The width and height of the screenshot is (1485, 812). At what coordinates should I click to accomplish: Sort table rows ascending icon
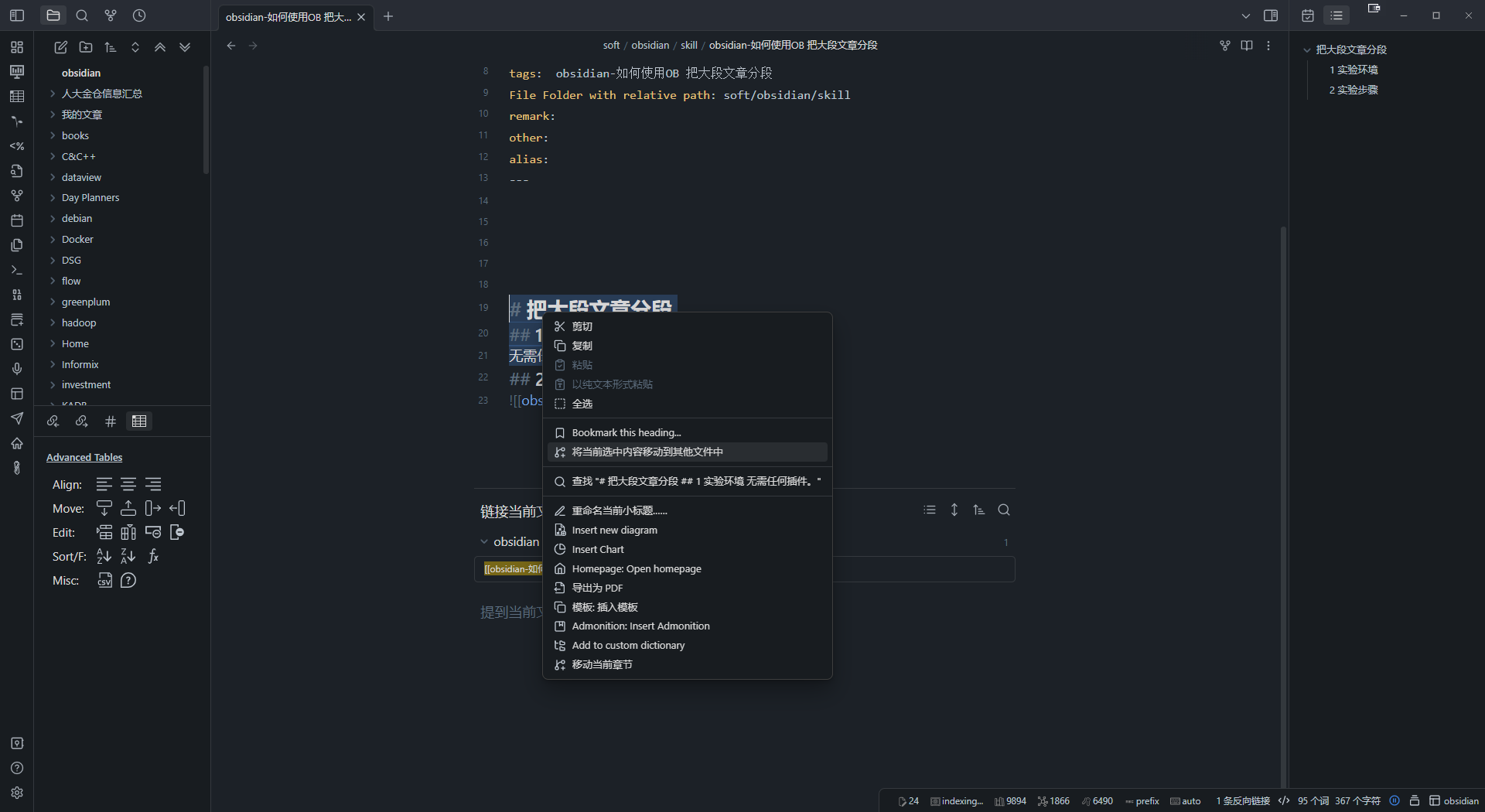coord(104,556)
